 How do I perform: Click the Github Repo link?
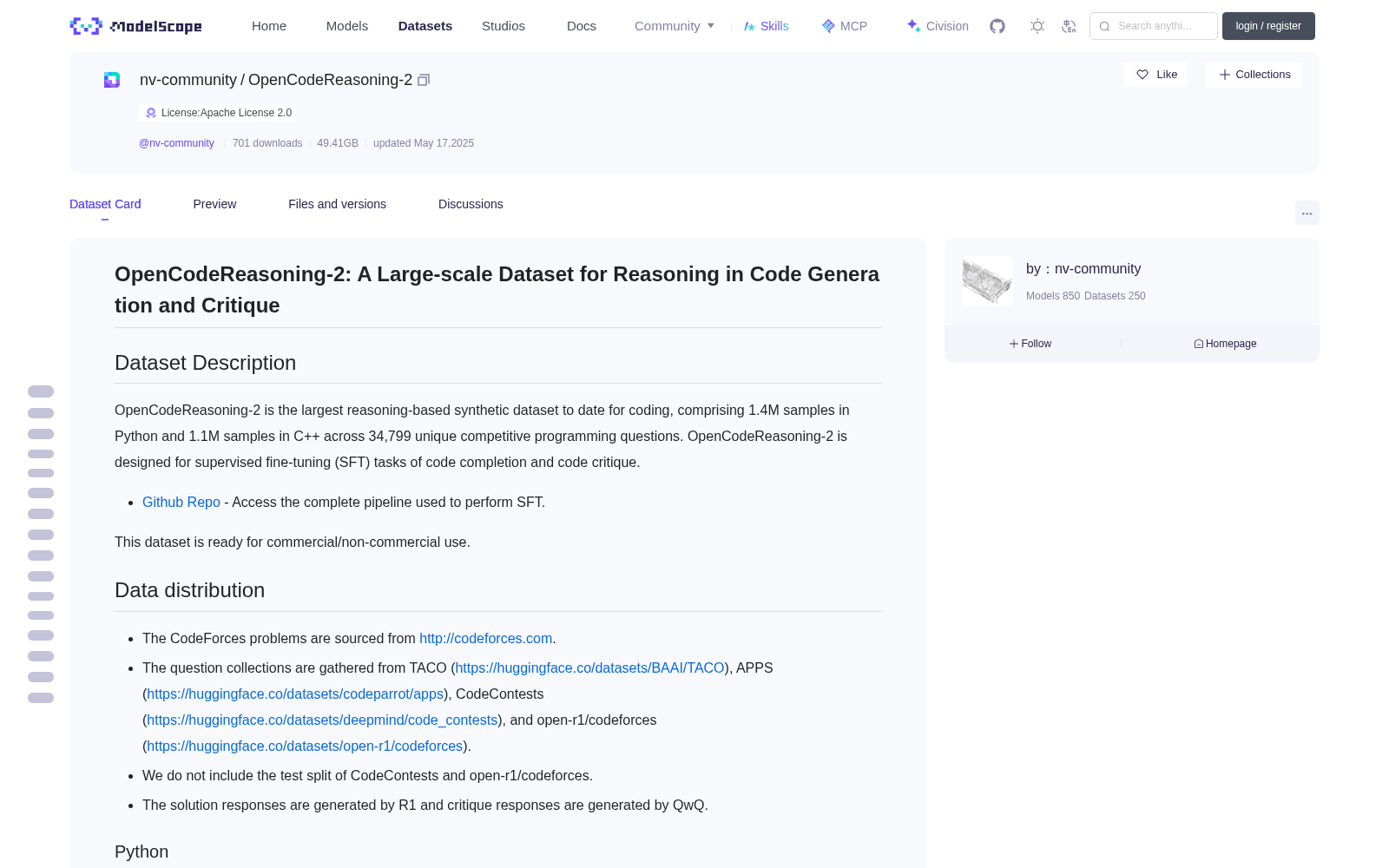[x=181, y=502]
